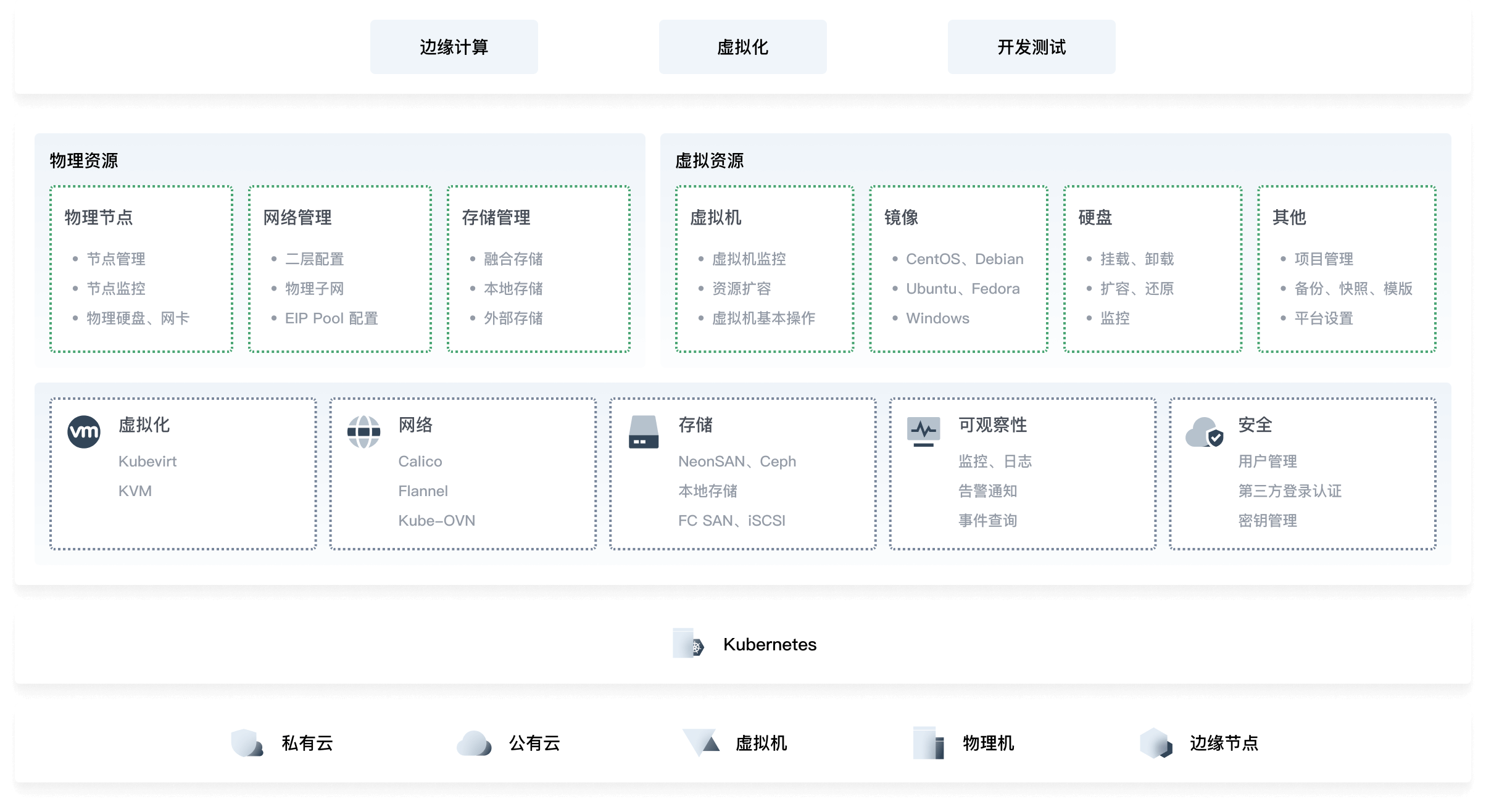1486x812 pixels.
Task: Click 二层配置 list item
Action: pos(315,259)
